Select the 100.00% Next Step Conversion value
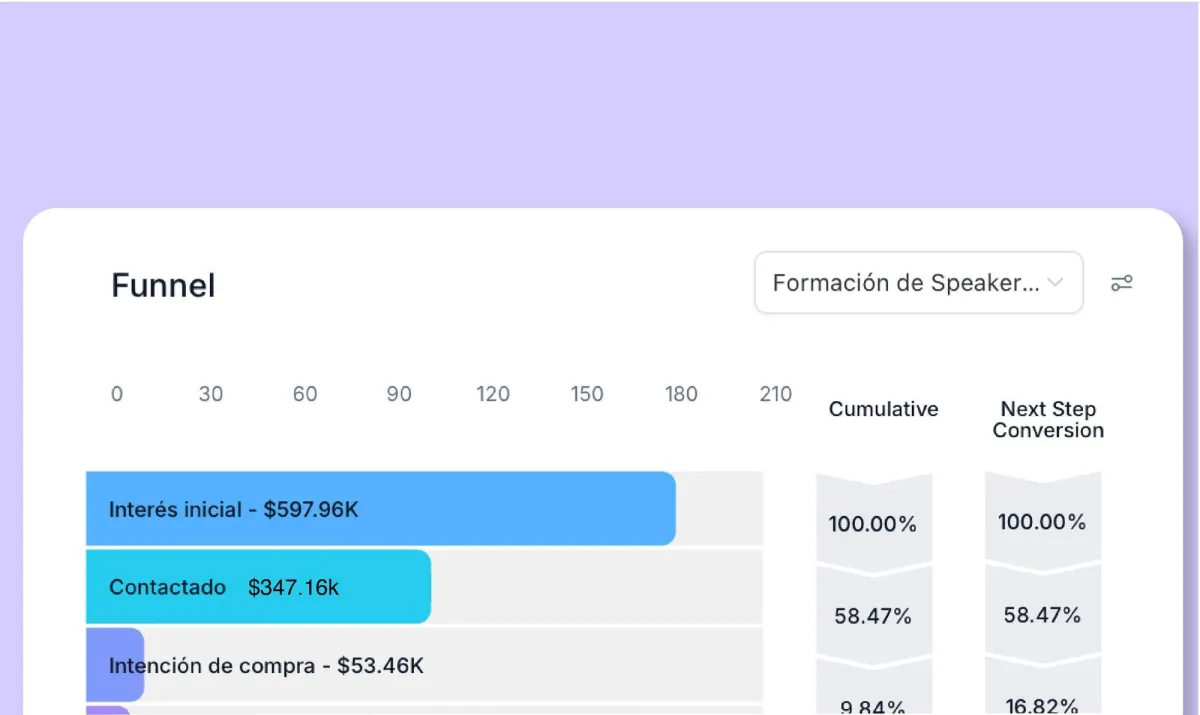 (x=1042, y=522)
